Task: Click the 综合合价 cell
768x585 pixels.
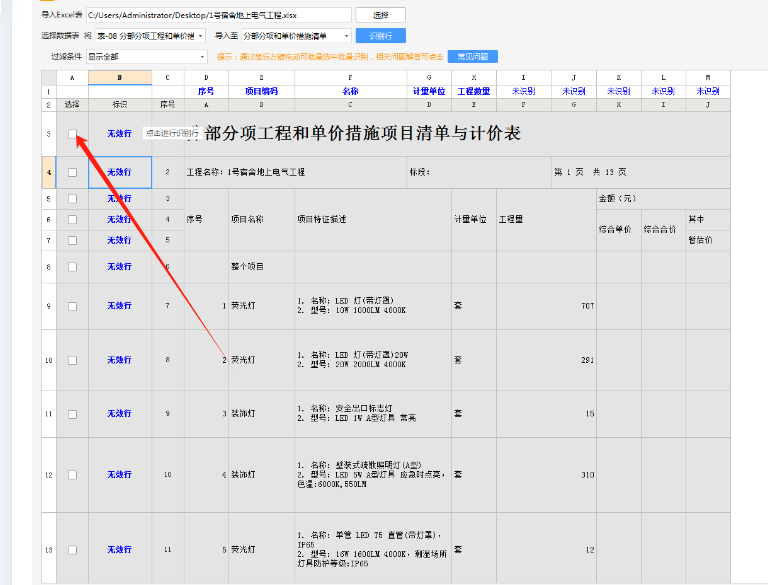Action: 664,230
